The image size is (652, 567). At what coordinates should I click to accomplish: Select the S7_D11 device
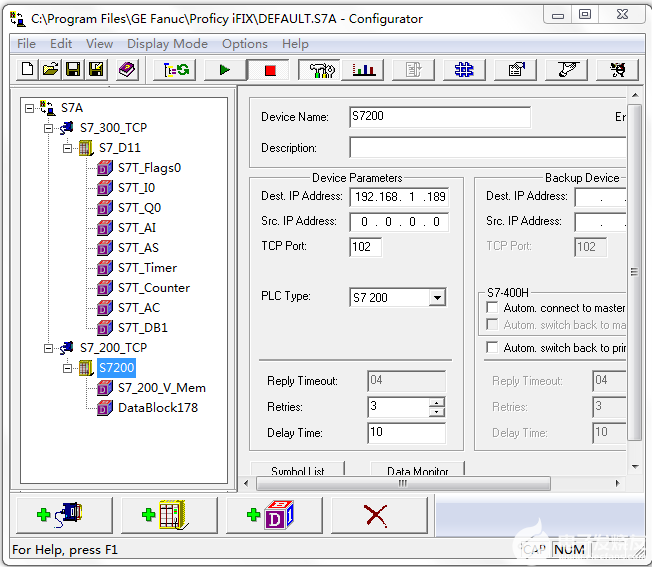[x=120, y=148]
